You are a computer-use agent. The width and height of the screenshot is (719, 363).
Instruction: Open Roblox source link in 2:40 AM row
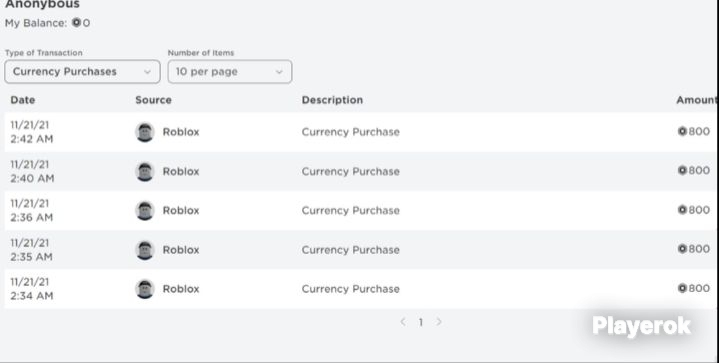[x=181, y=171]
